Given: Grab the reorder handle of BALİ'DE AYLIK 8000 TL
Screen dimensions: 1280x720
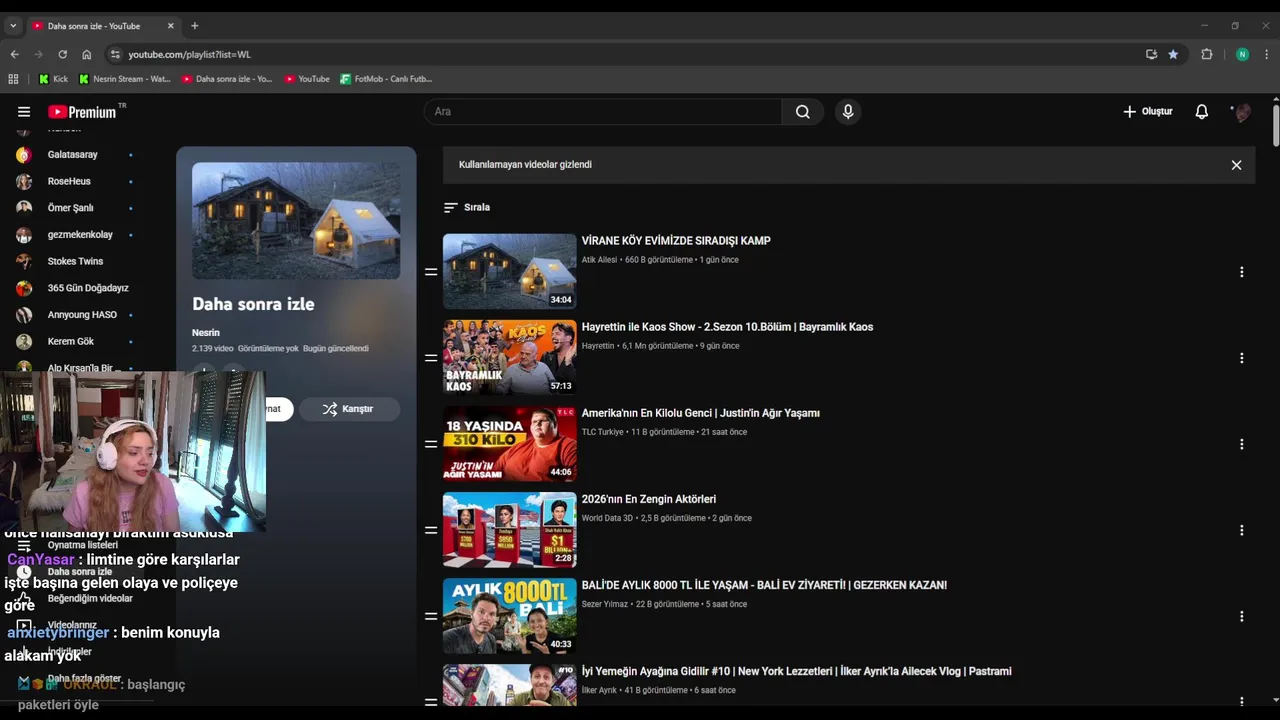Looking at the screenshot, I should click(431, 616).
